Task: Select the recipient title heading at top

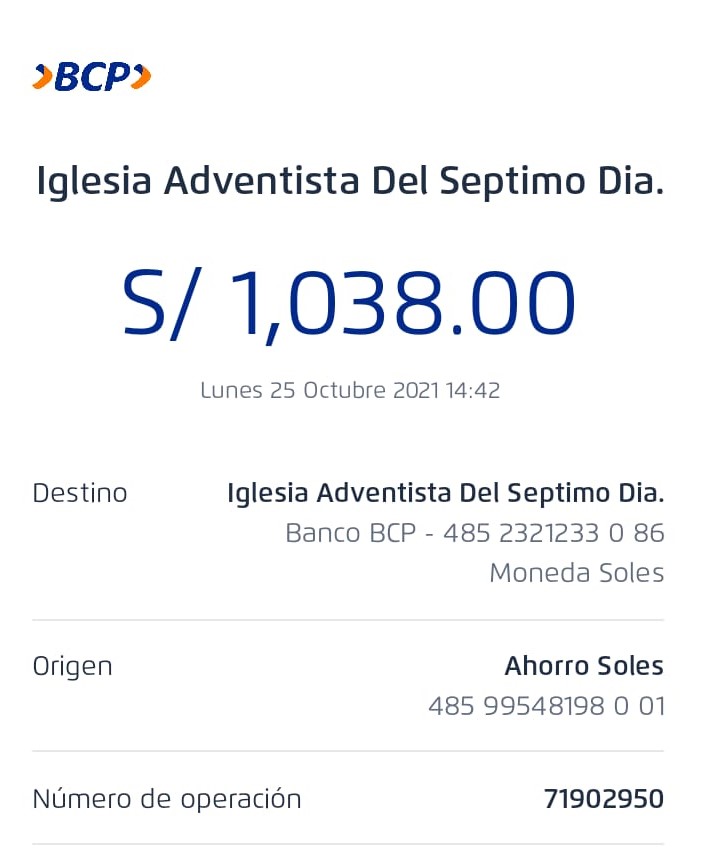Action: coord(350,183)
